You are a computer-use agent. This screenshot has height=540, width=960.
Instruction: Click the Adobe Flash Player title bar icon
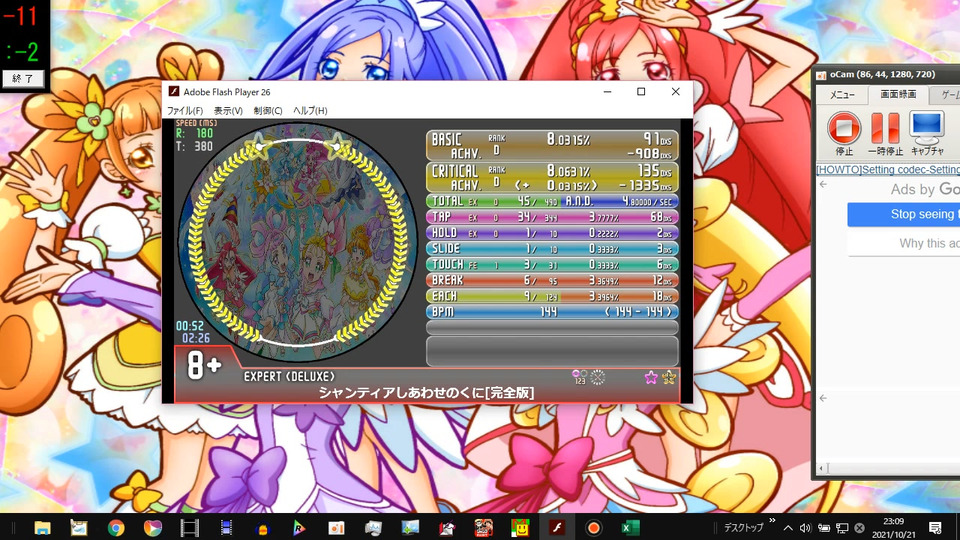[x=174, y=91]
